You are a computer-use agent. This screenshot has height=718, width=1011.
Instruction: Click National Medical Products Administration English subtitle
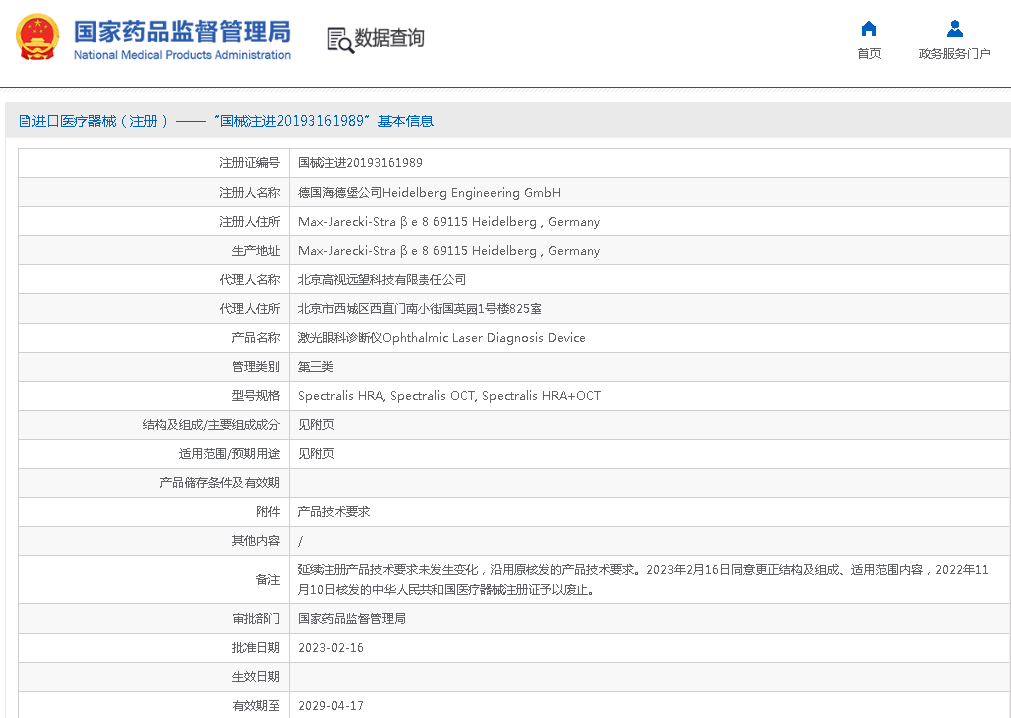pyautogui.click(x=182, y=55)
